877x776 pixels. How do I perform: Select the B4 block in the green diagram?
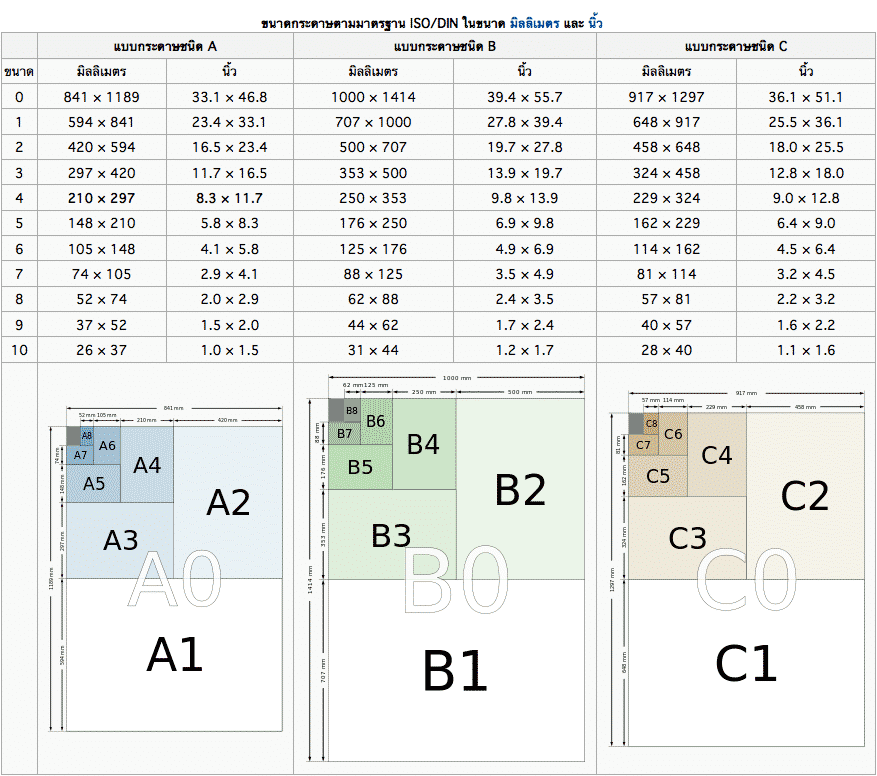pos(424,444)
